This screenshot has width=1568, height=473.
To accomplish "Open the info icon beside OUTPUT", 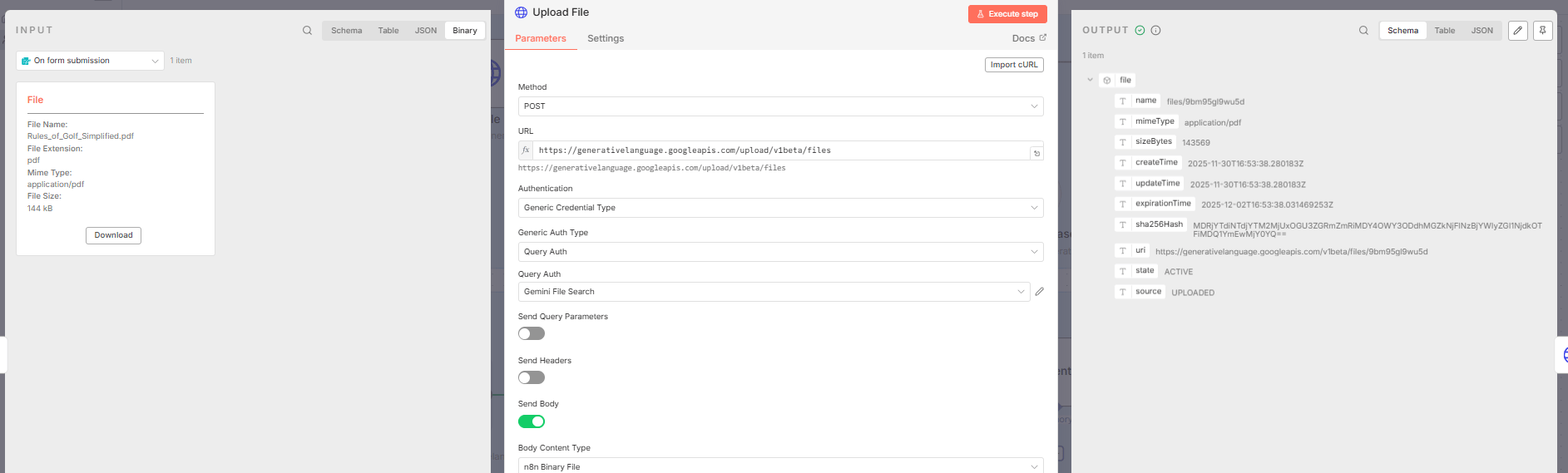I will click(1155, 30).
